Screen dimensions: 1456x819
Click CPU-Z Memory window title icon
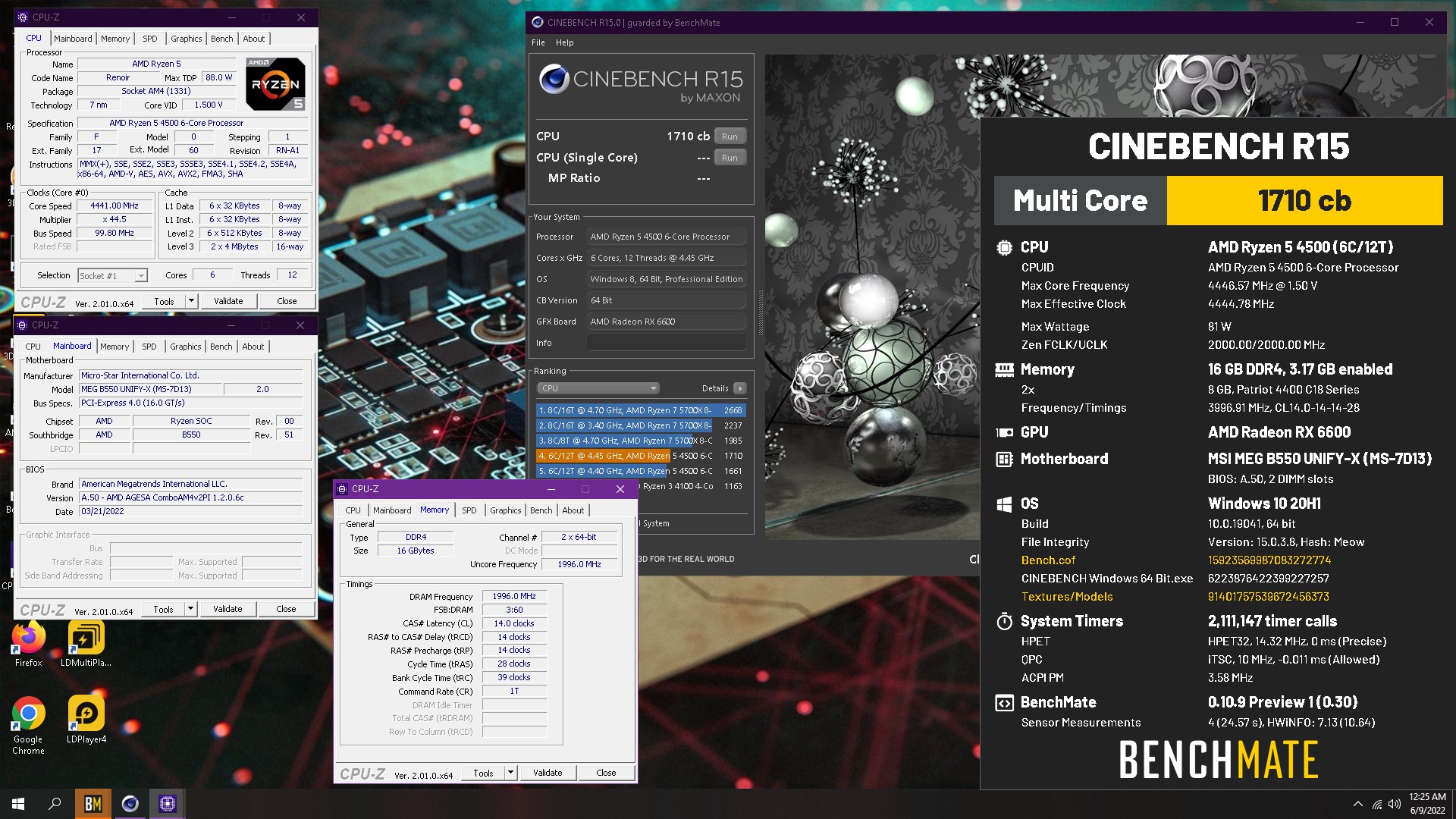[342, 489]
